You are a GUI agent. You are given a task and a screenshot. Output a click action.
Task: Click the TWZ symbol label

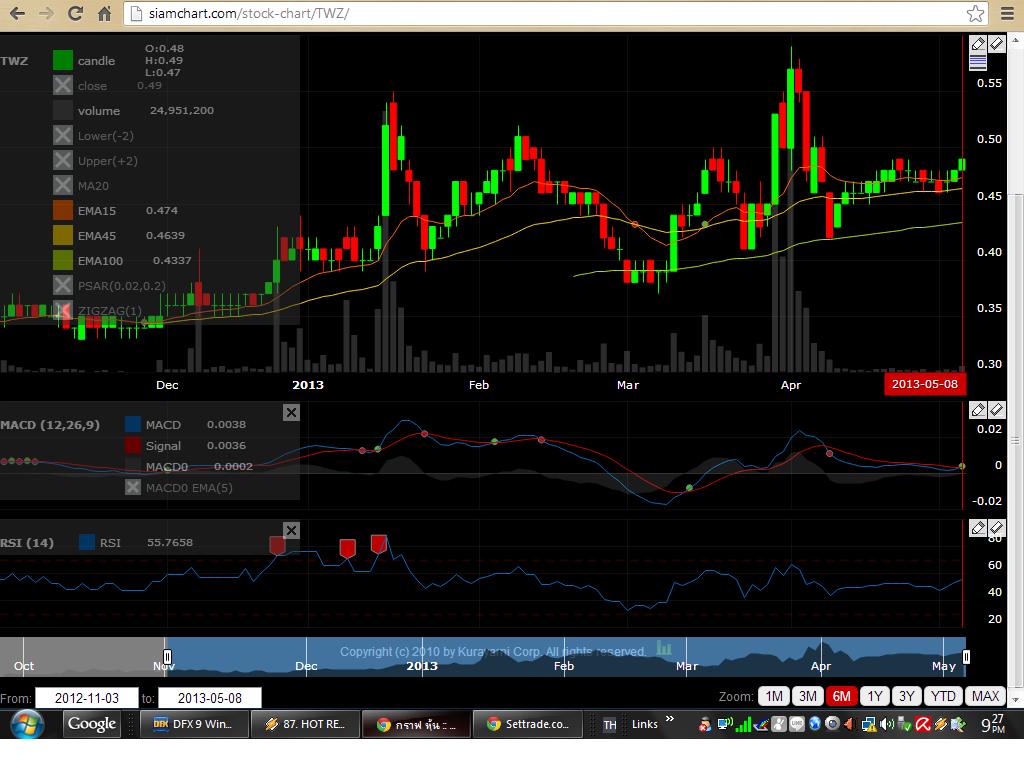(14, 61)
